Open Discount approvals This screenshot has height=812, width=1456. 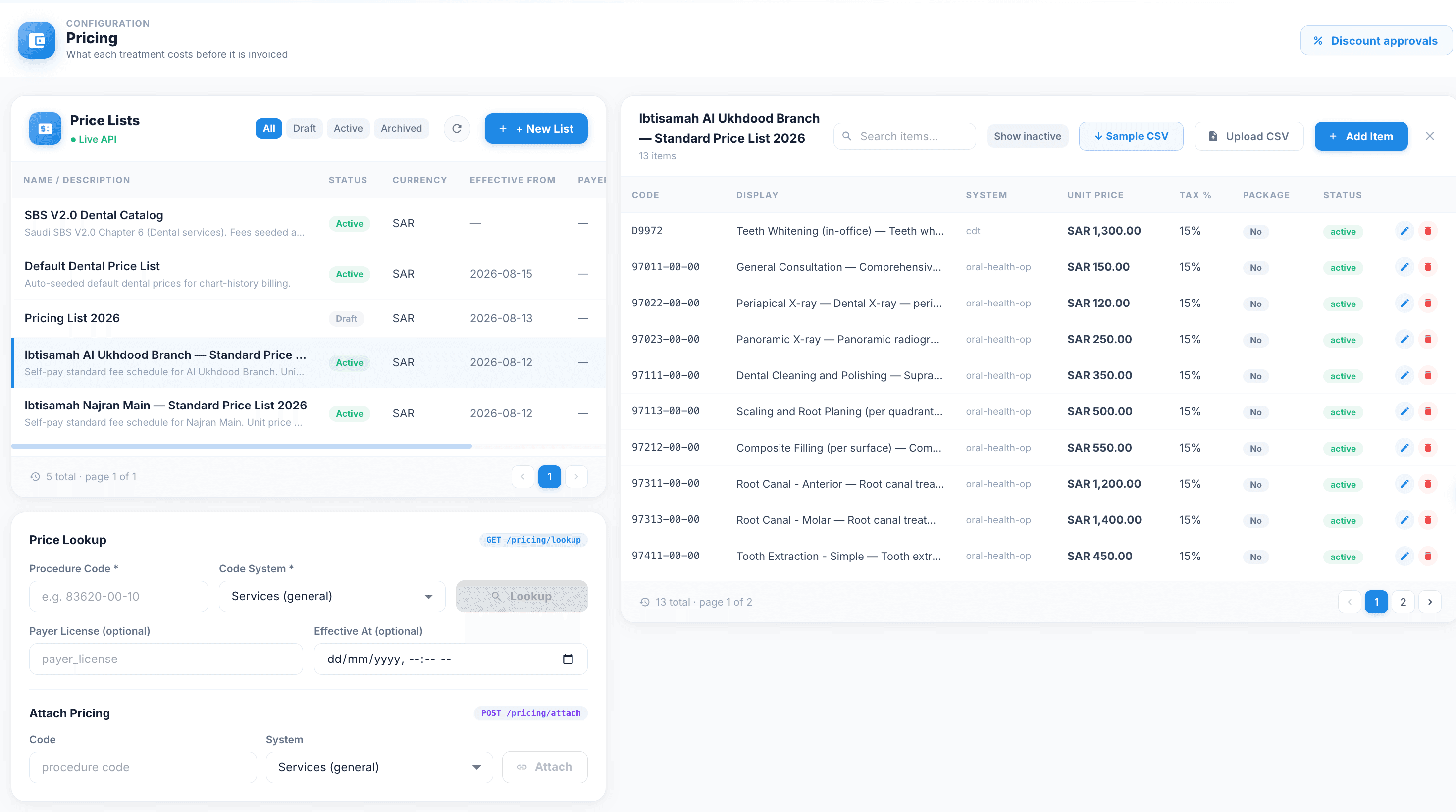(1376, 40)
